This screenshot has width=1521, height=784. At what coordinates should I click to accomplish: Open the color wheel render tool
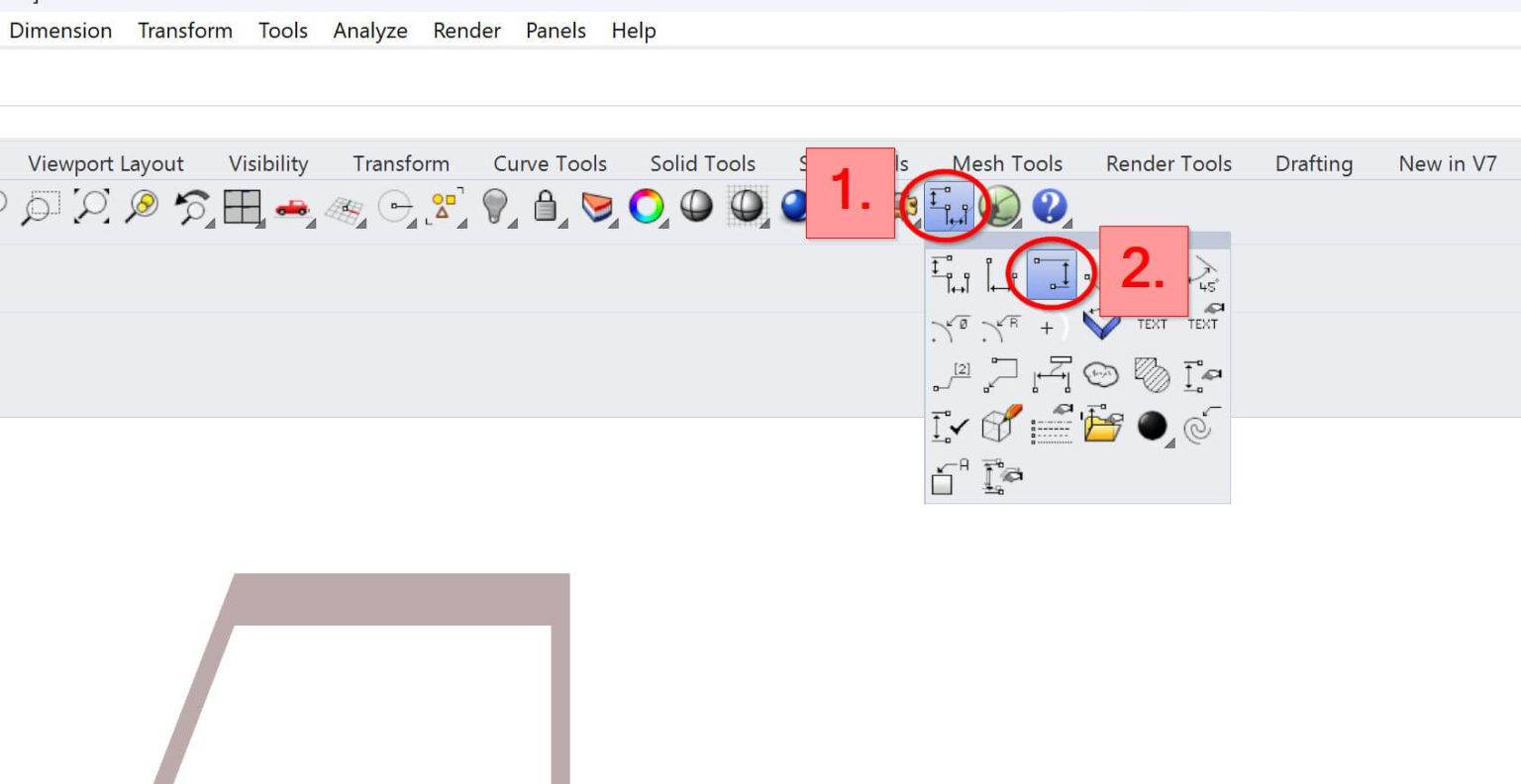point(647,207)
